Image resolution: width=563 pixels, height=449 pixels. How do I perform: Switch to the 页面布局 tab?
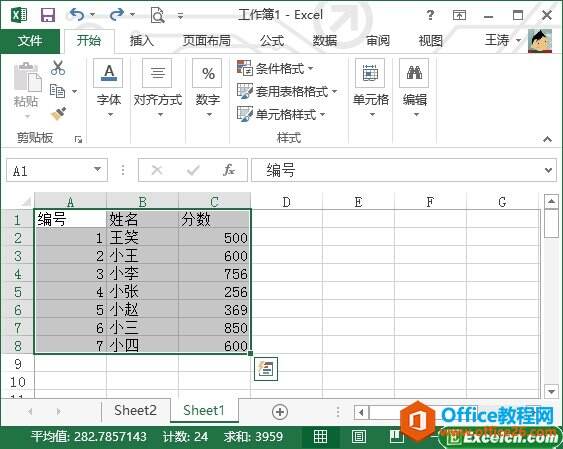[206, 41]
